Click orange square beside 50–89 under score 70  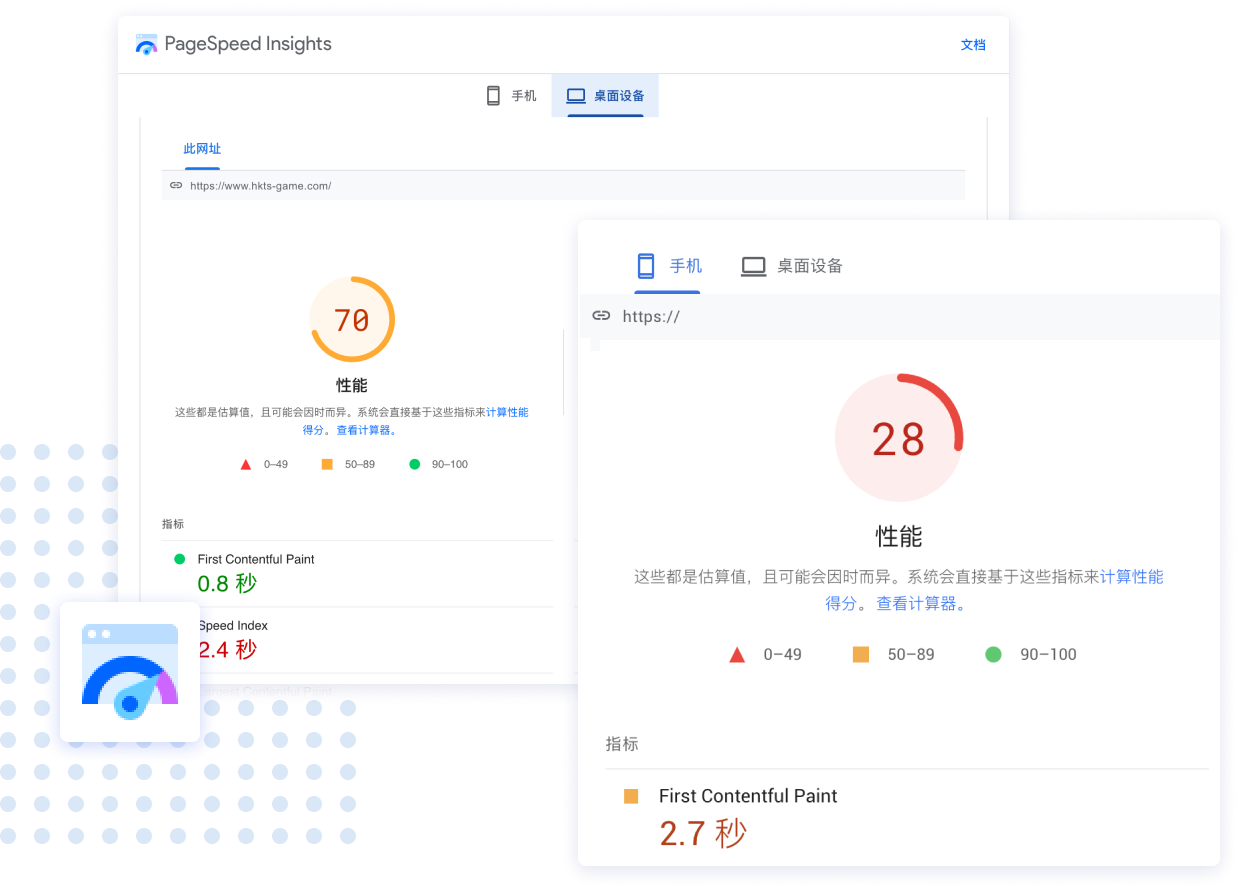(327, 464)
